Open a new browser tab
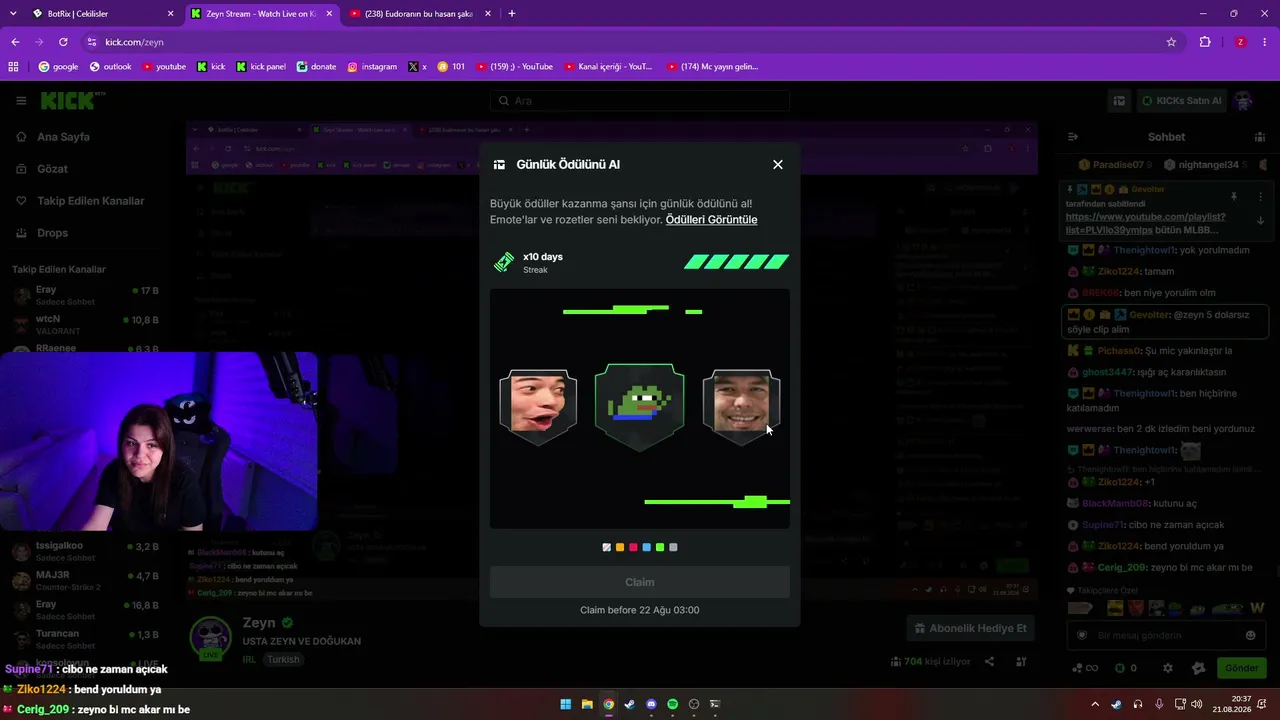 pyautogui.click(x=512, y=14)
